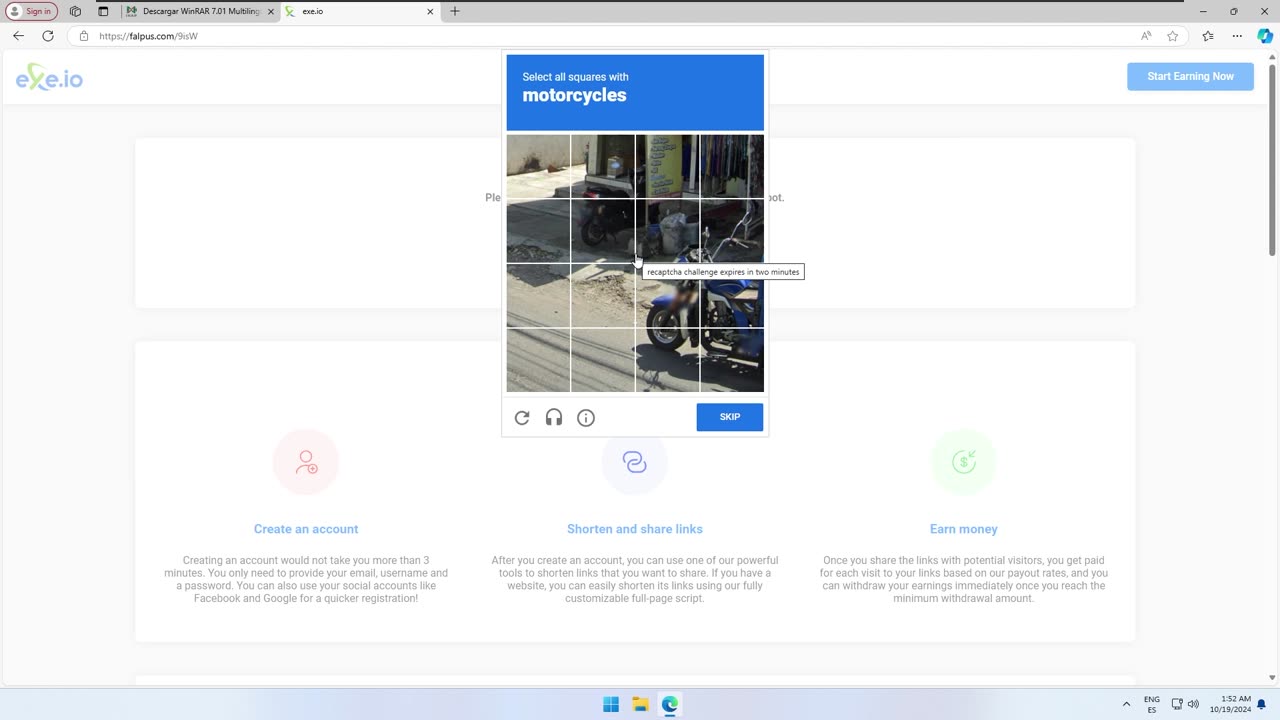Go back to the previous page

point(18,36)
